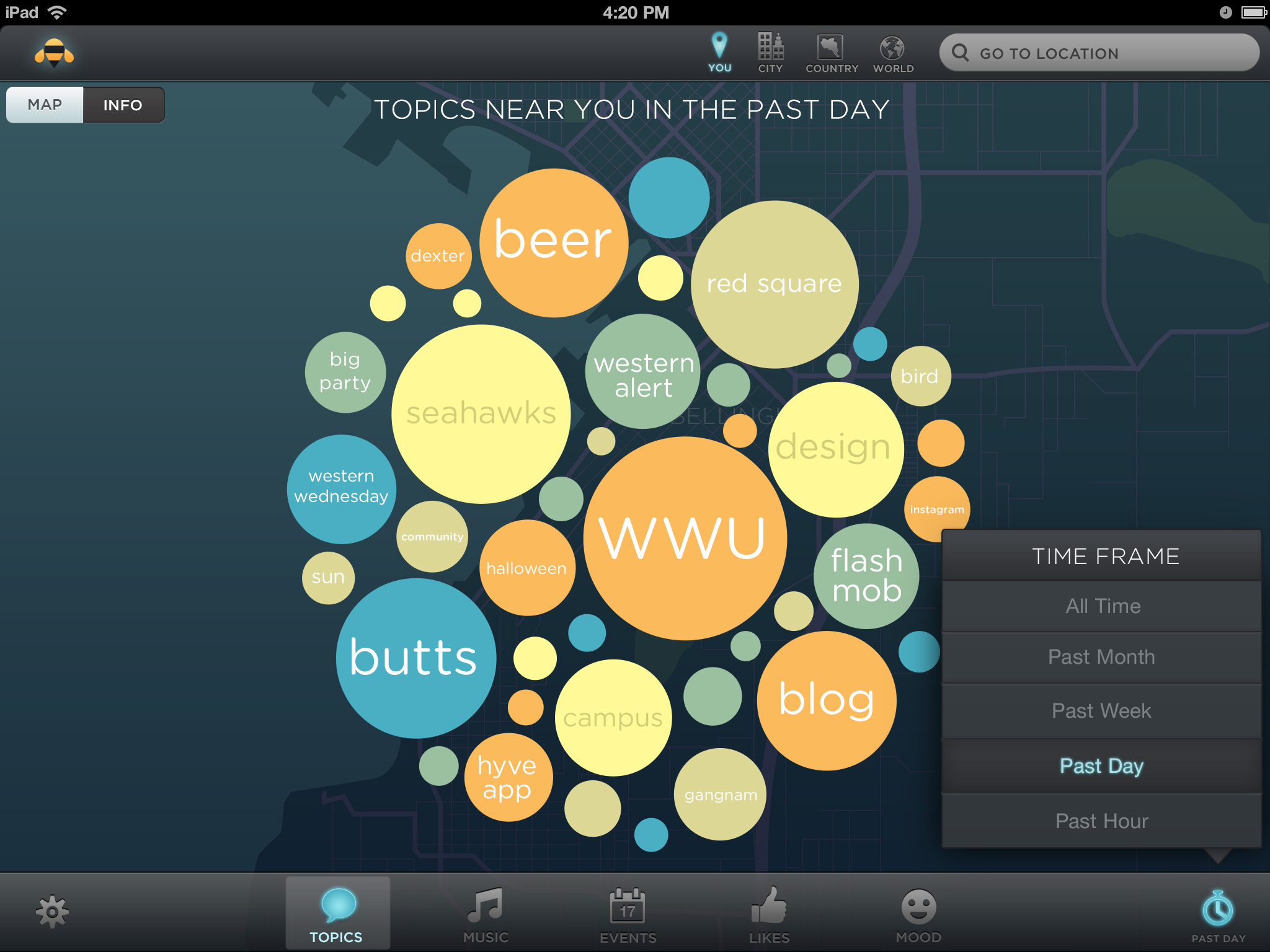
Task: Tap the red square topic bubble
Action: click(x=775, y=284)
